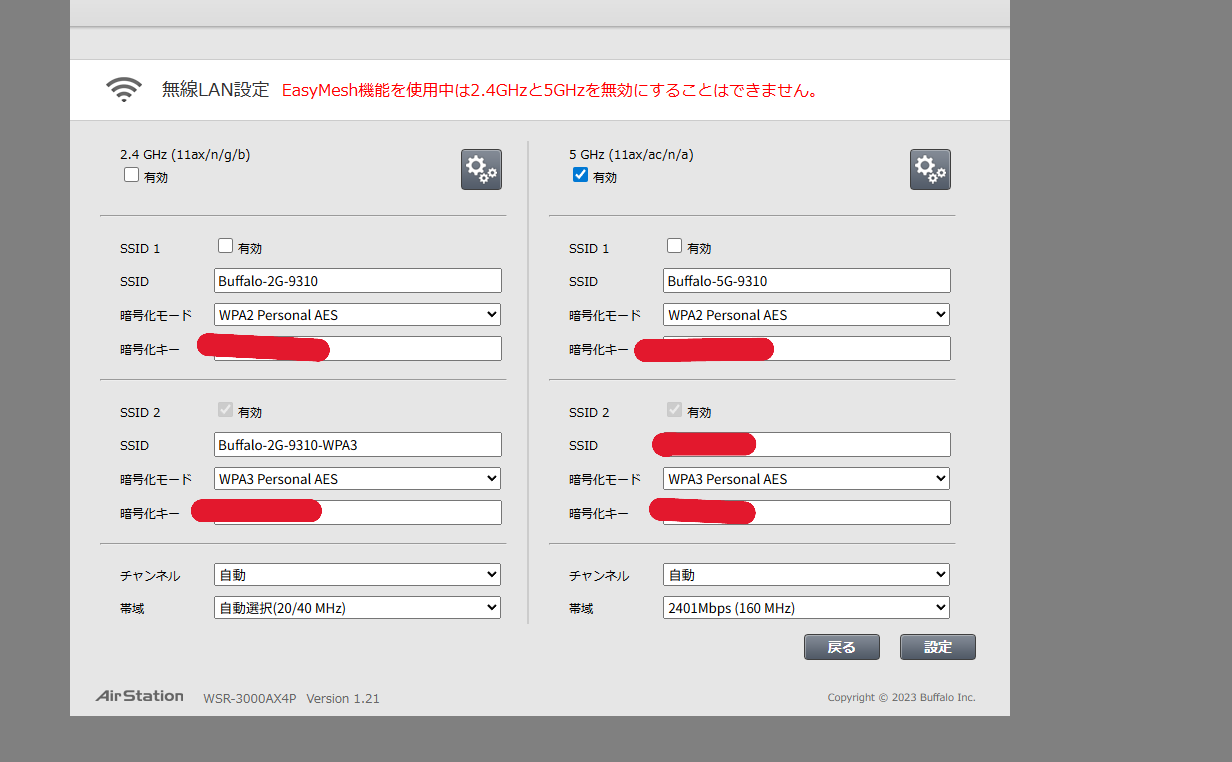
Task: Open 2.4 GHz SSID 1 encryption mode dropdown
Action: [x=357, y=315]
